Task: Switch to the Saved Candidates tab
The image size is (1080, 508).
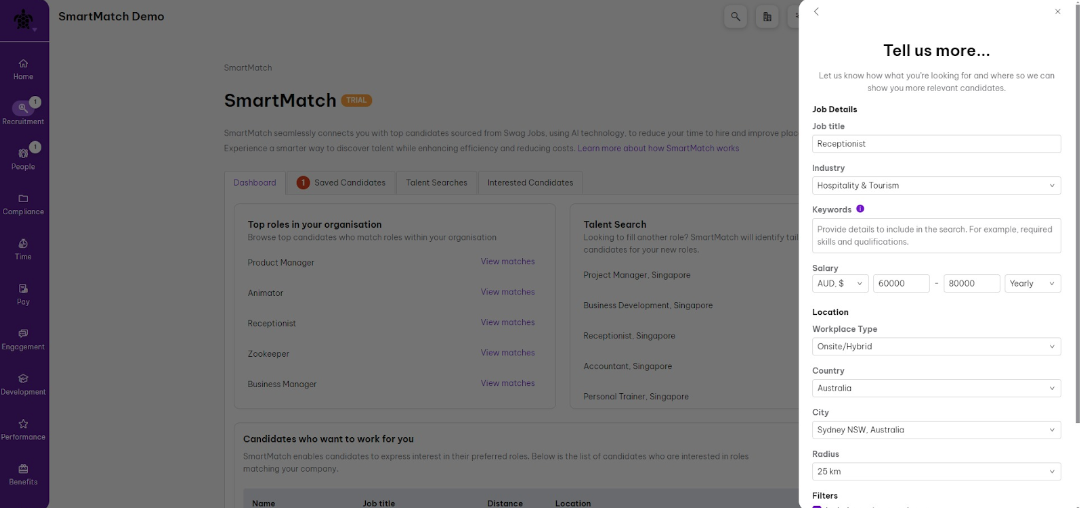Action: (341, 183)
